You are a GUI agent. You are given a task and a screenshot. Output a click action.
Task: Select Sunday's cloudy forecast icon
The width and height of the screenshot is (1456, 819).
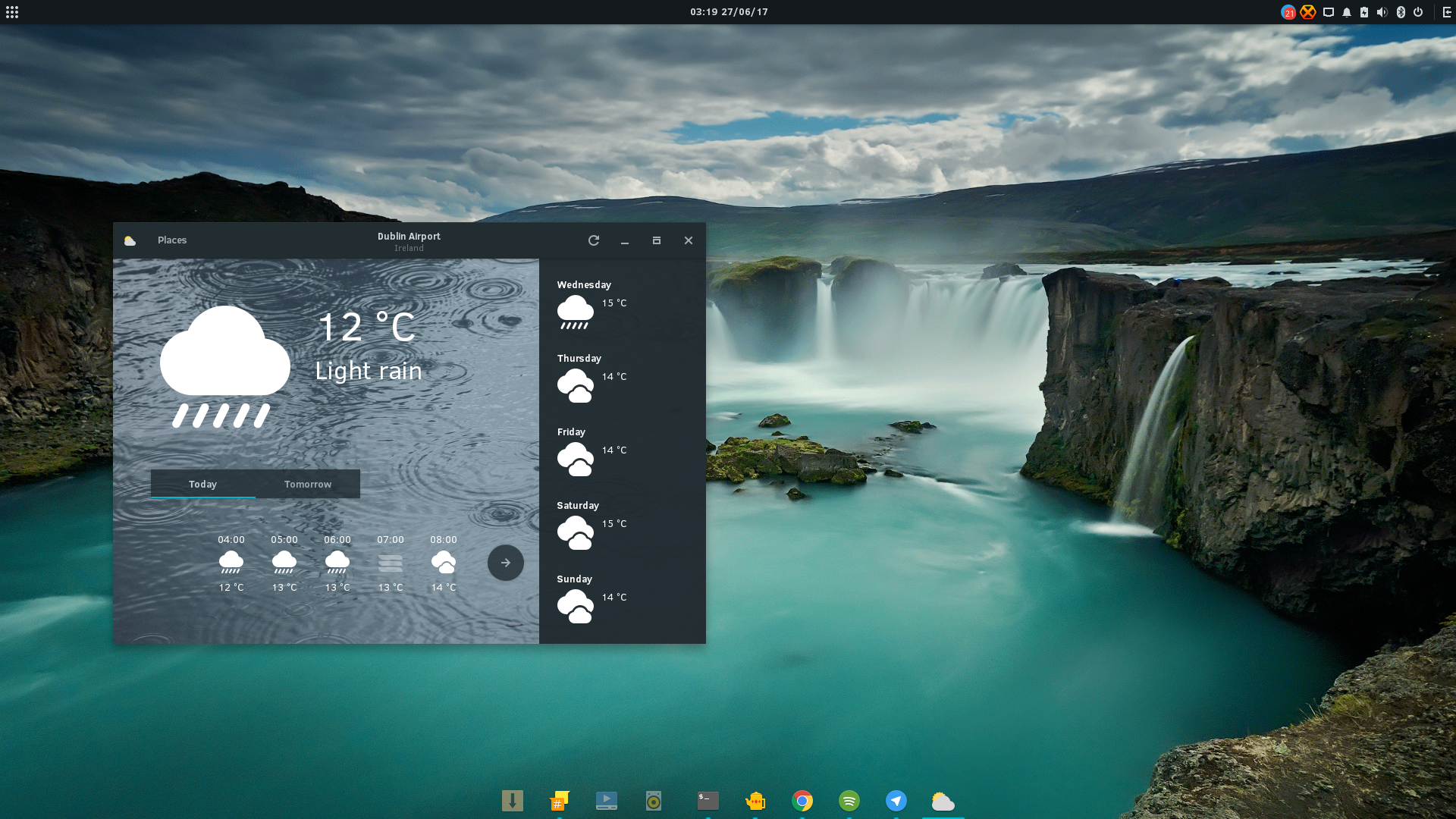576,606
